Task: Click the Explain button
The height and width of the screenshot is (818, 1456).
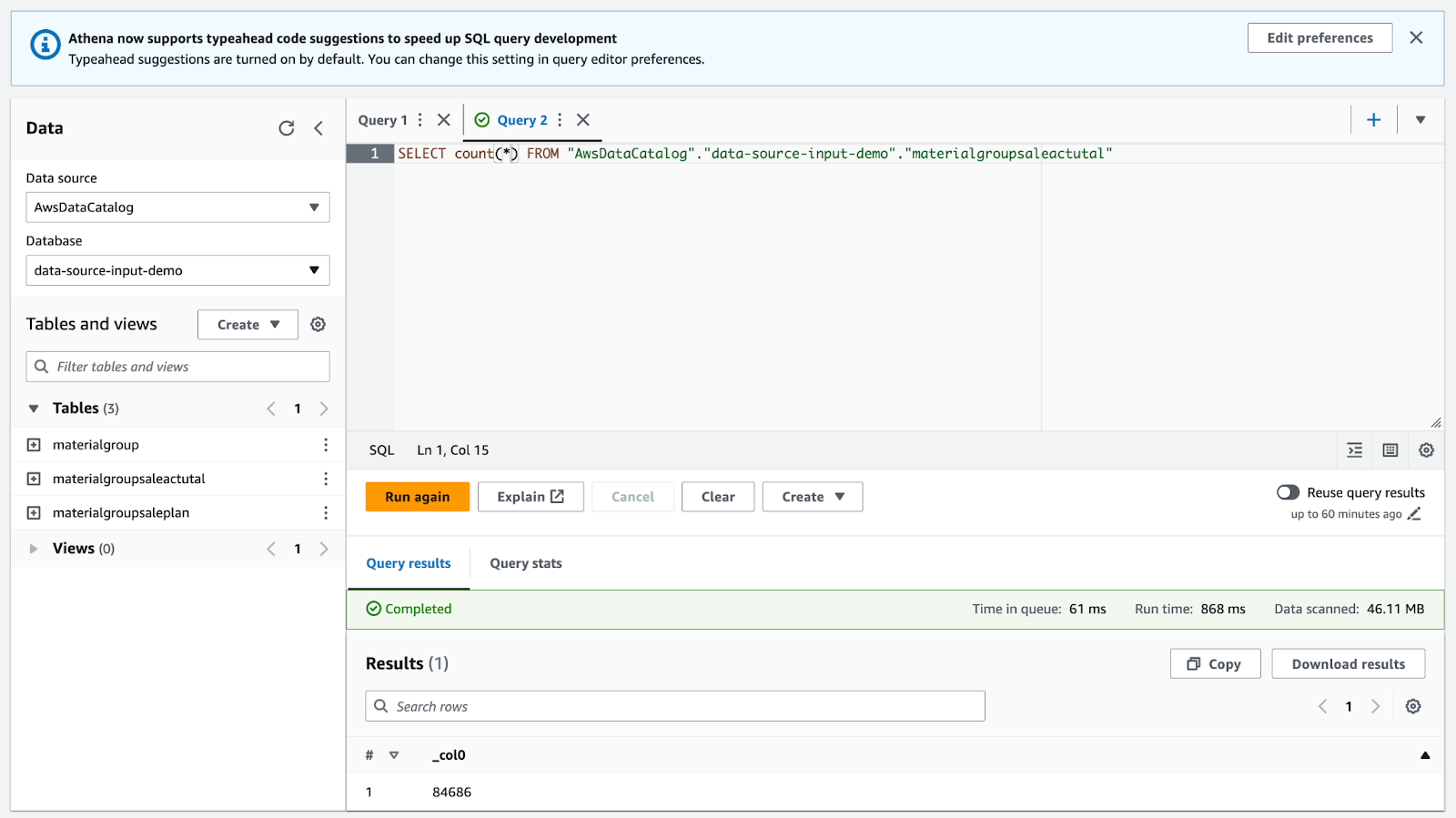Action: (531, 497)
